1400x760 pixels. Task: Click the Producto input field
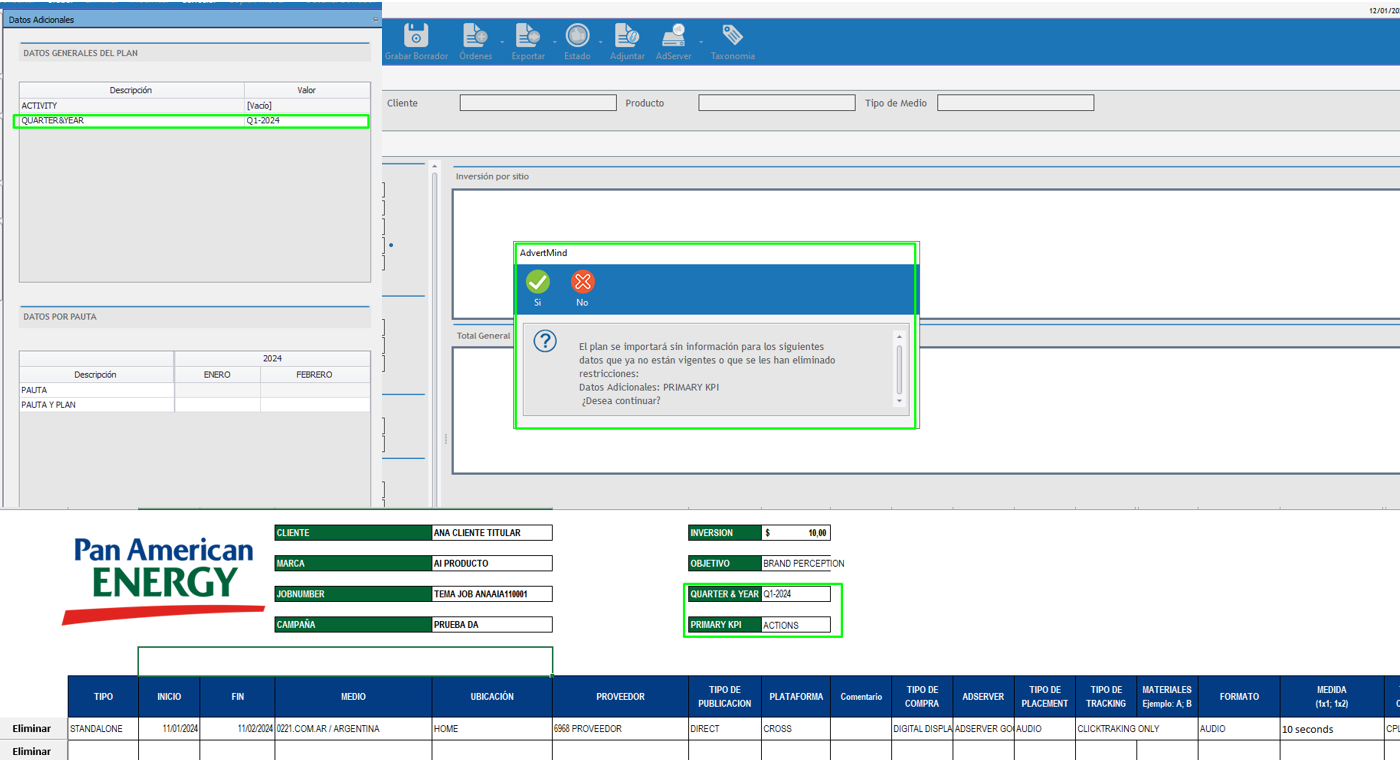point(777,103)
